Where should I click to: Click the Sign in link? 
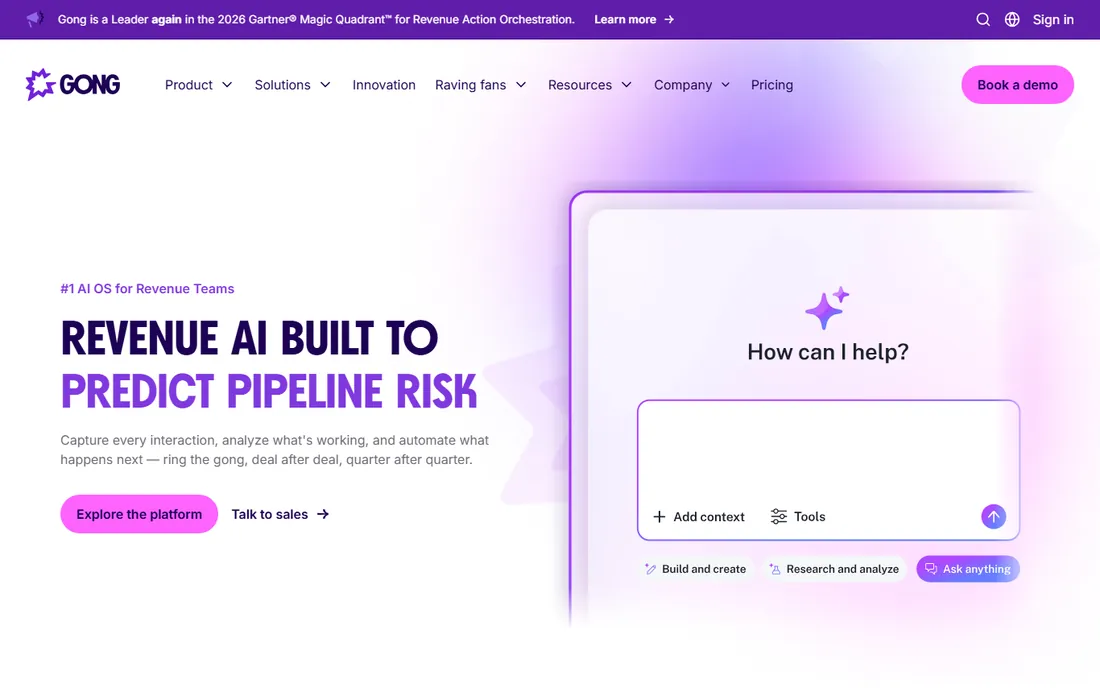1053,20
